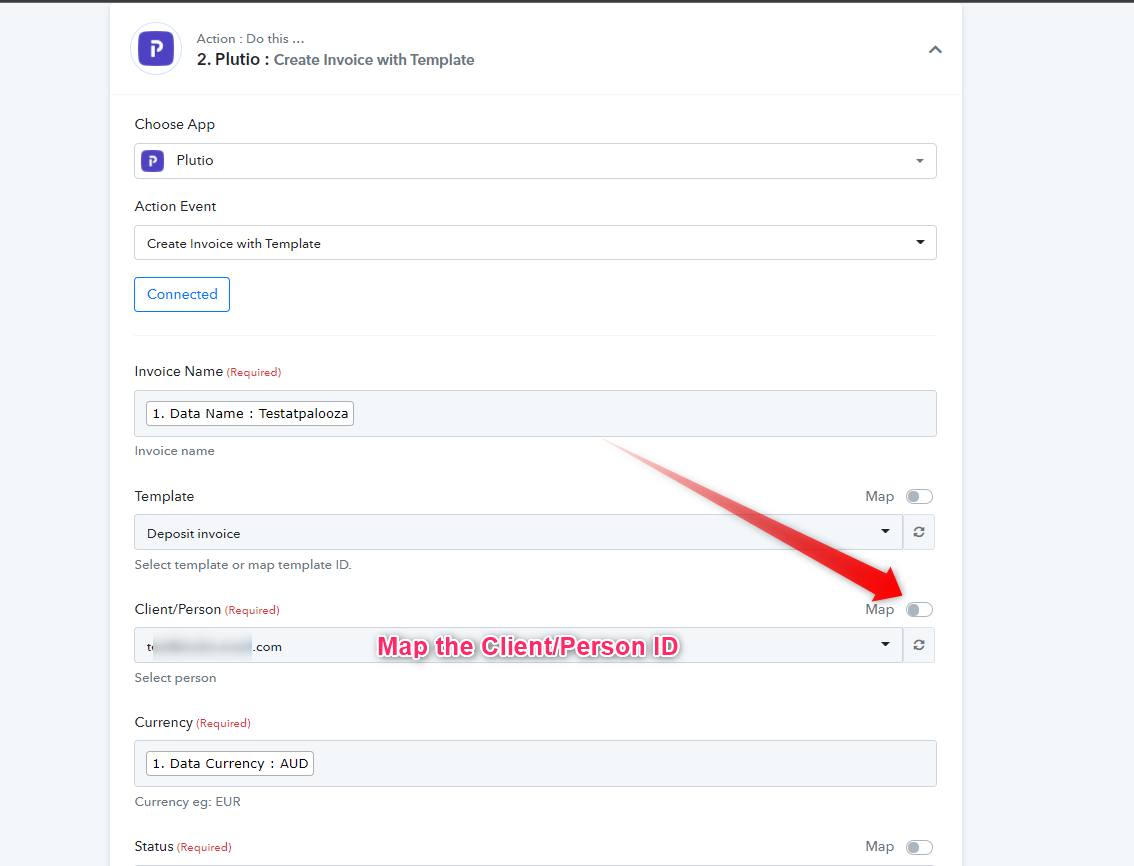Click the 'Invoice name' hint text
The height and width of the screenshot is (866, 1134).
(174, 451)
